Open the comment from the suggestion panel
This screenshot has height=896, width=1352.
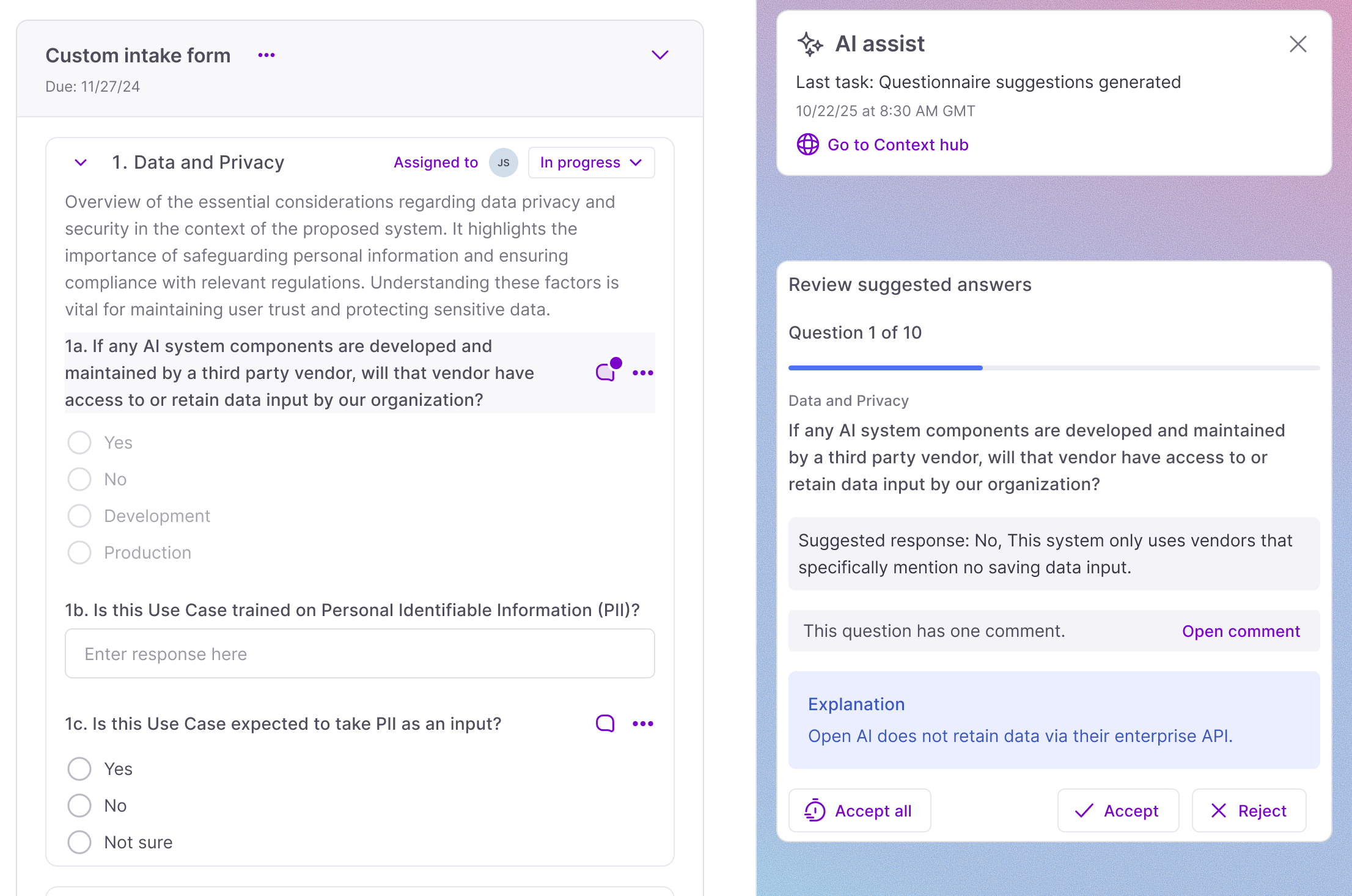pyautogui.click(x=1241, y=631)
